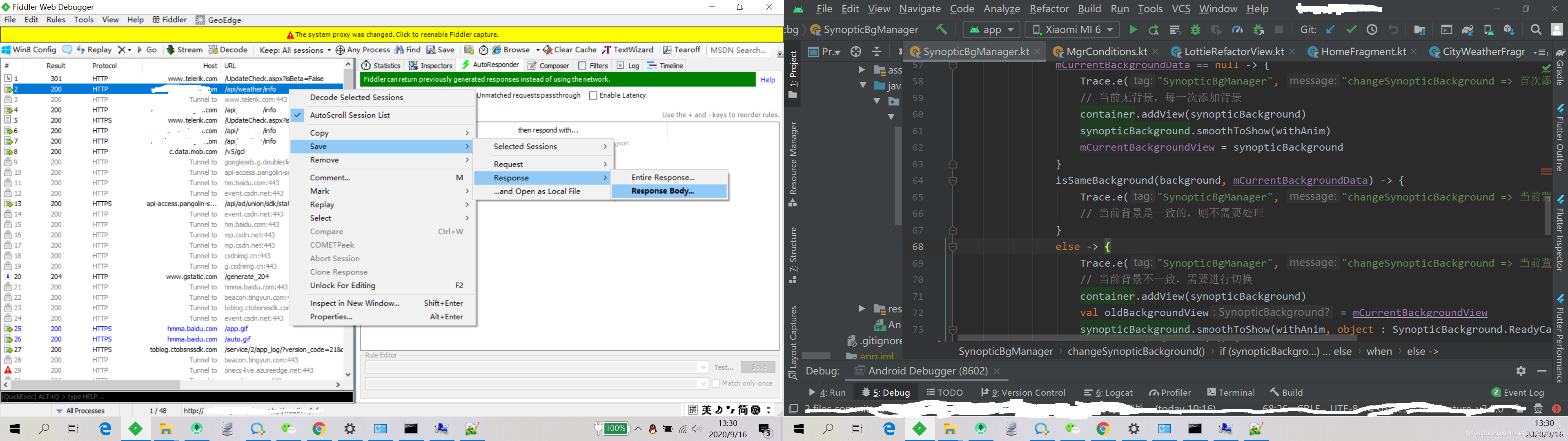Open Win8 Config in Fiddler toolbar
1568x441 pixels.
[x=29, y=50]
